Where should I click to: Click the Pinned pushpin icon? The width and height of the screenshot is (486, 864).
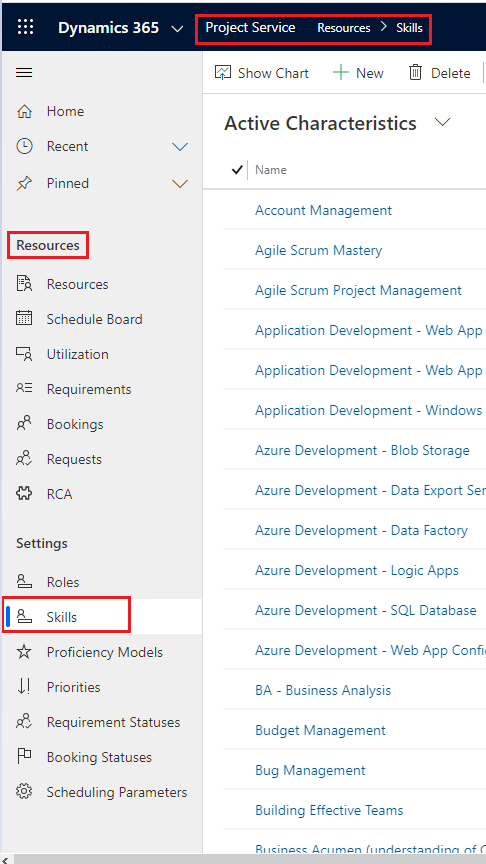24,183
